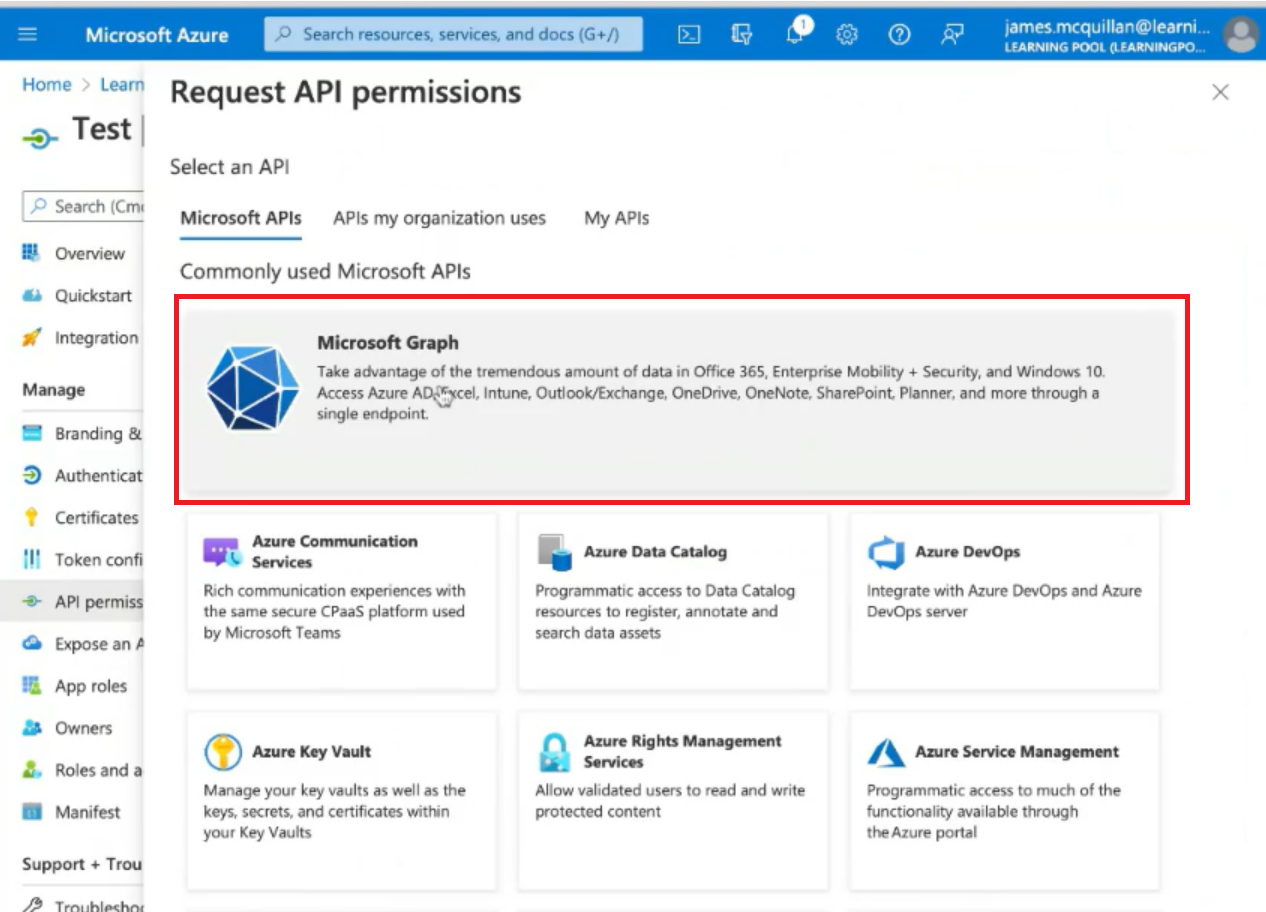
Task: Click the Integration assistant rocket icon
Action: (32, 338)
